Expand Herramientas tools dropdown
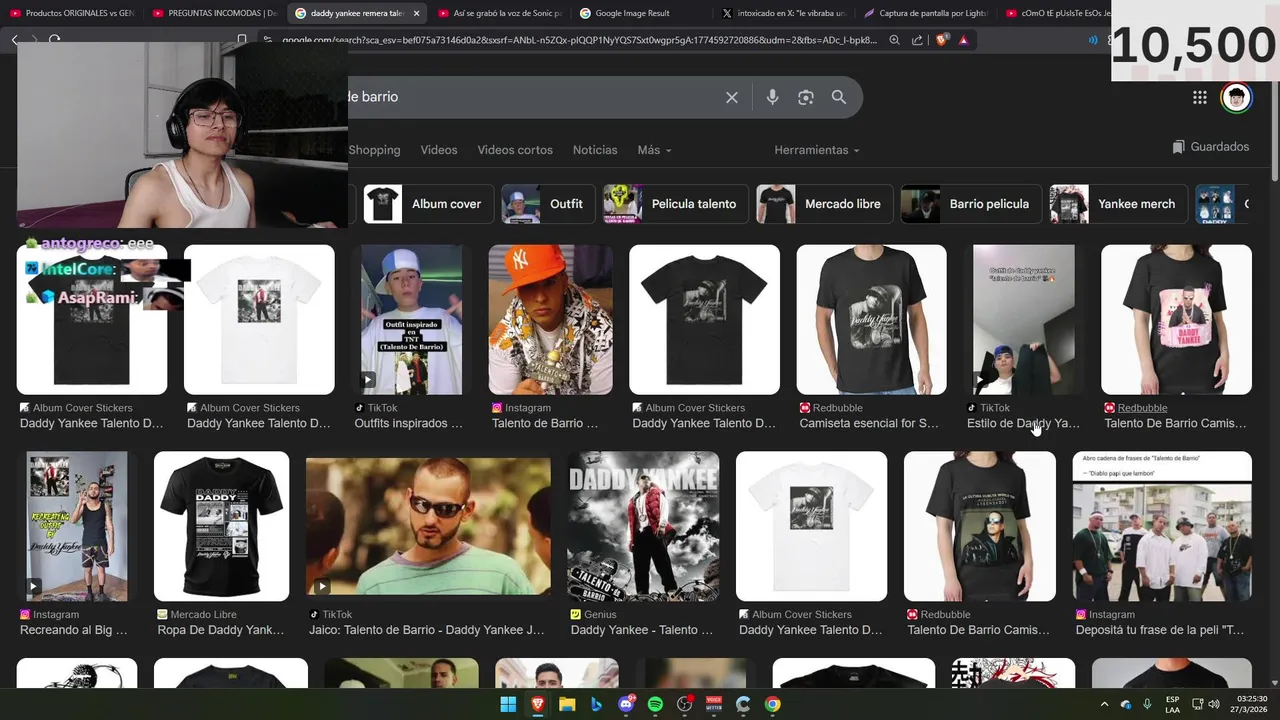The height and width of the screenshot is (720, 1280). pyautogui.click(x=817, y=150)
